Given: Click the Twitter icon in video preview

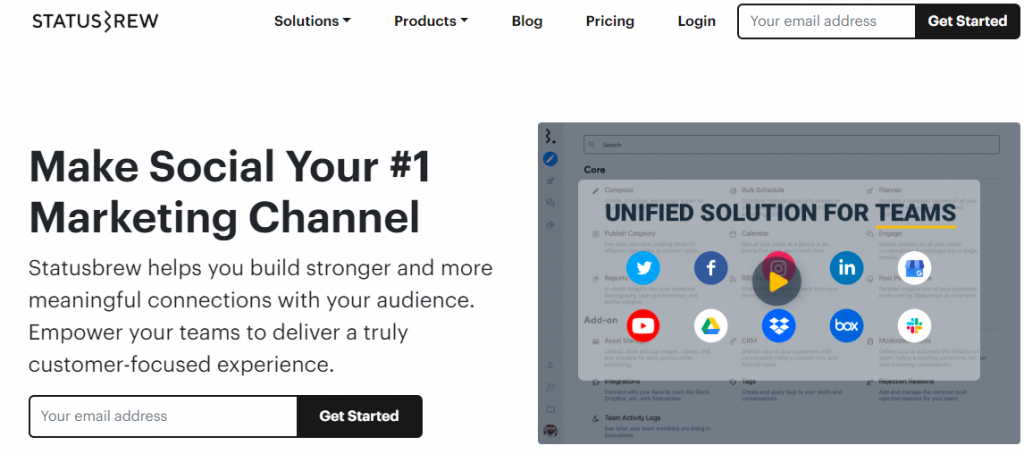Looking at the screenshot, I should [x=643, y=268].
